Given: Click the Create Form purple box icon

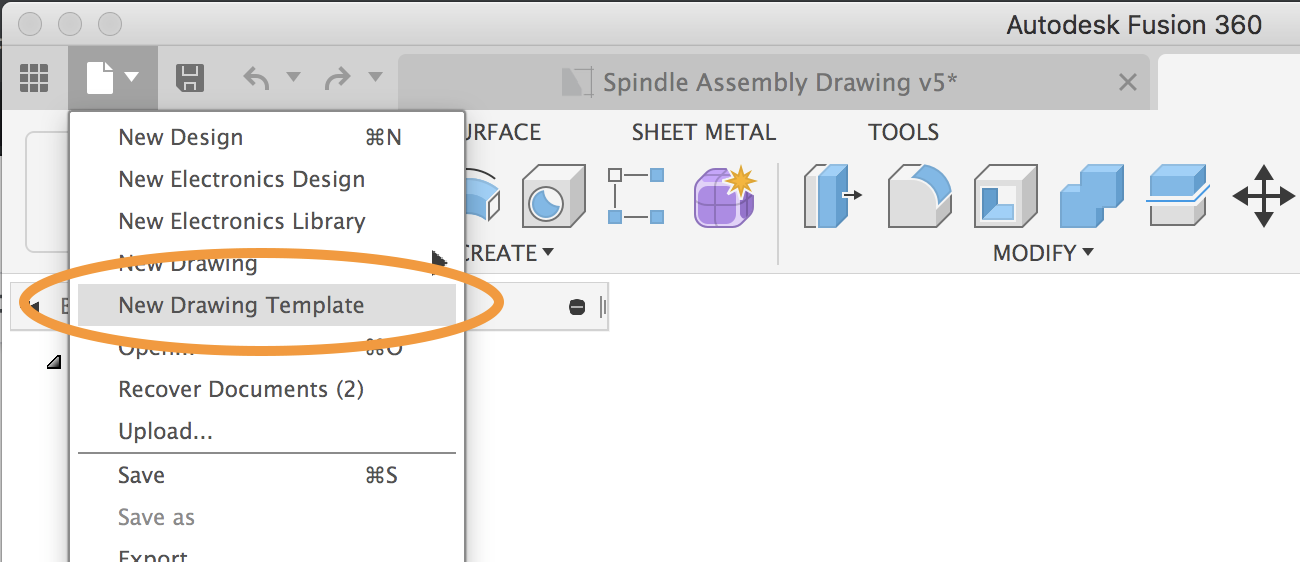Looking at the screenshot, I should pos(725,195).
